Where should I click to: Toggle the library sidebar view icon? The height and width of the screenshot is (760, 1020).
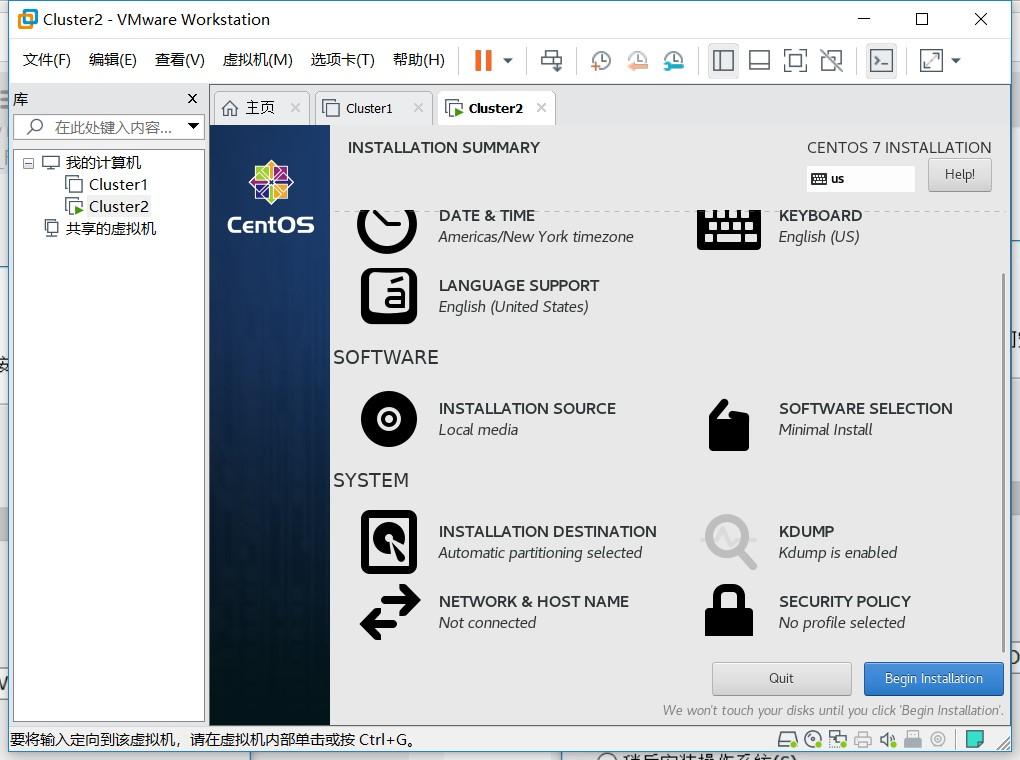click(x=723, y=61)
